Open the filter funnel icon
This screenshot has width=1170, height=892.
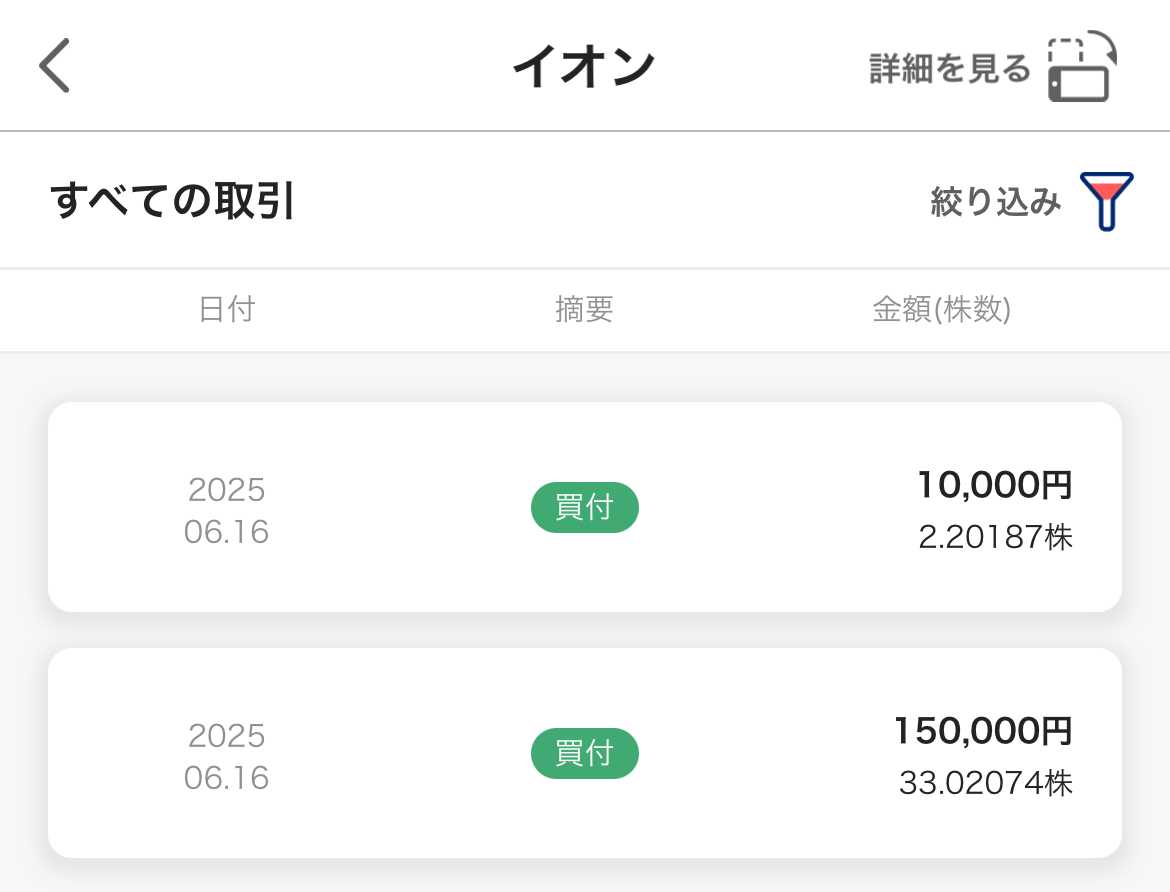(x=1107, y=201)
